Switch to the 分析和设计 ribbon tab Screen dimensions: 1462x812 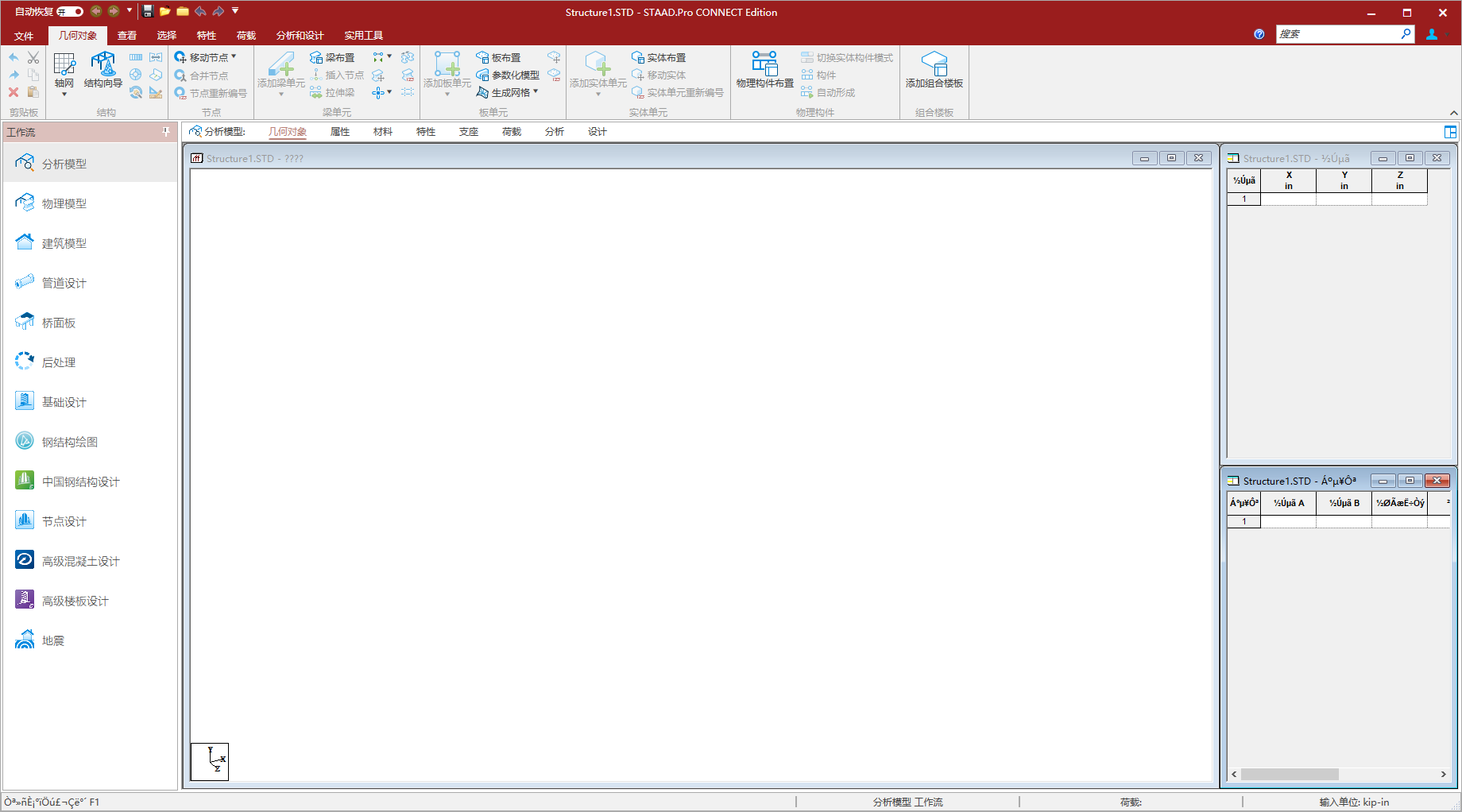coord(300,36)
